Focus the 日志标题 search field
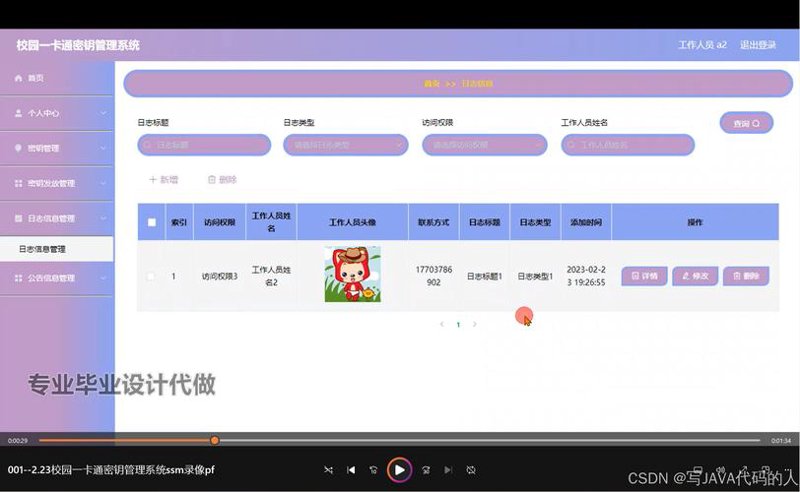This screenshot has height=492, width=800. [204, 145]
